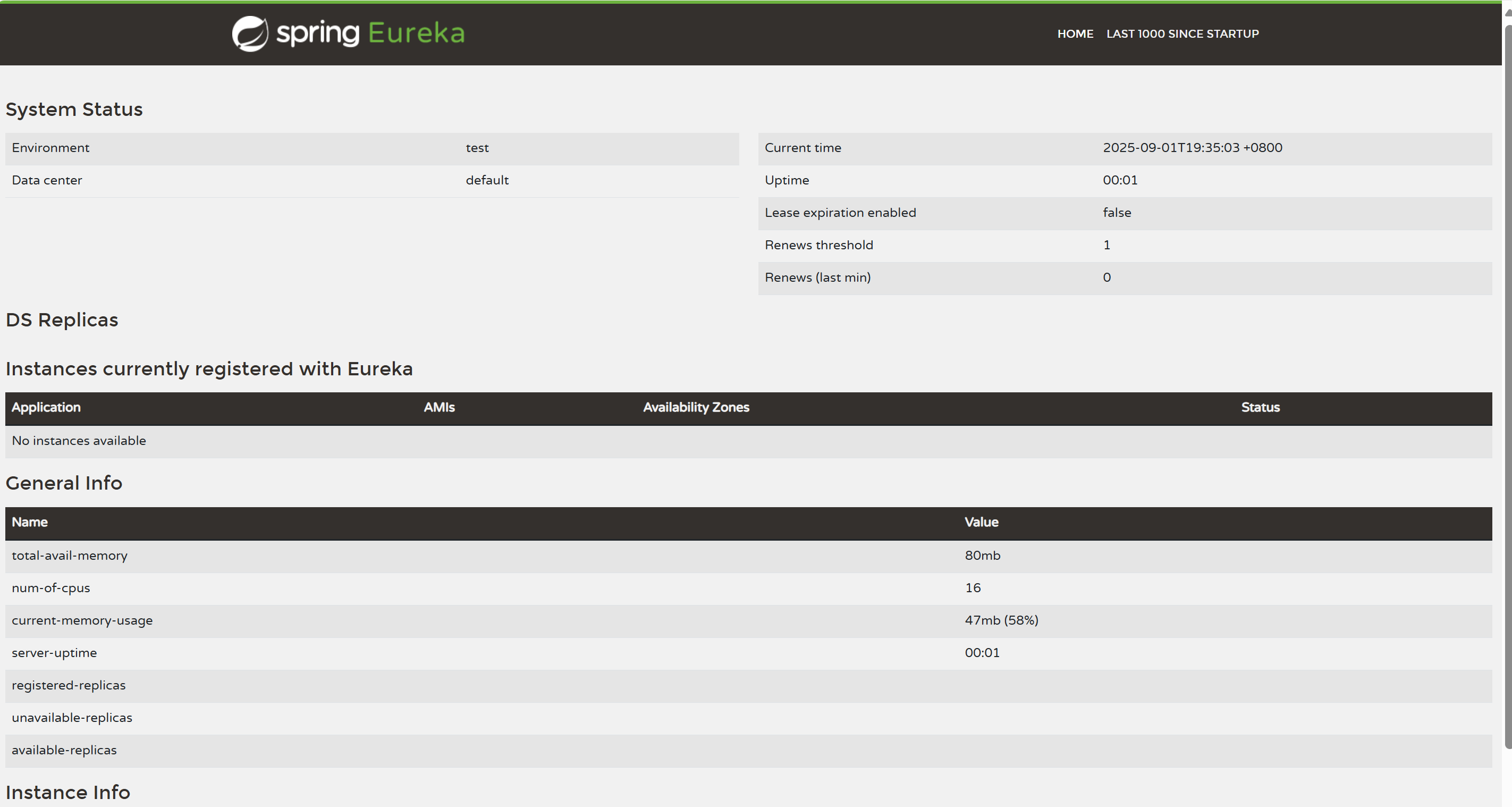Click the Name column header

(x=29, y=522)
